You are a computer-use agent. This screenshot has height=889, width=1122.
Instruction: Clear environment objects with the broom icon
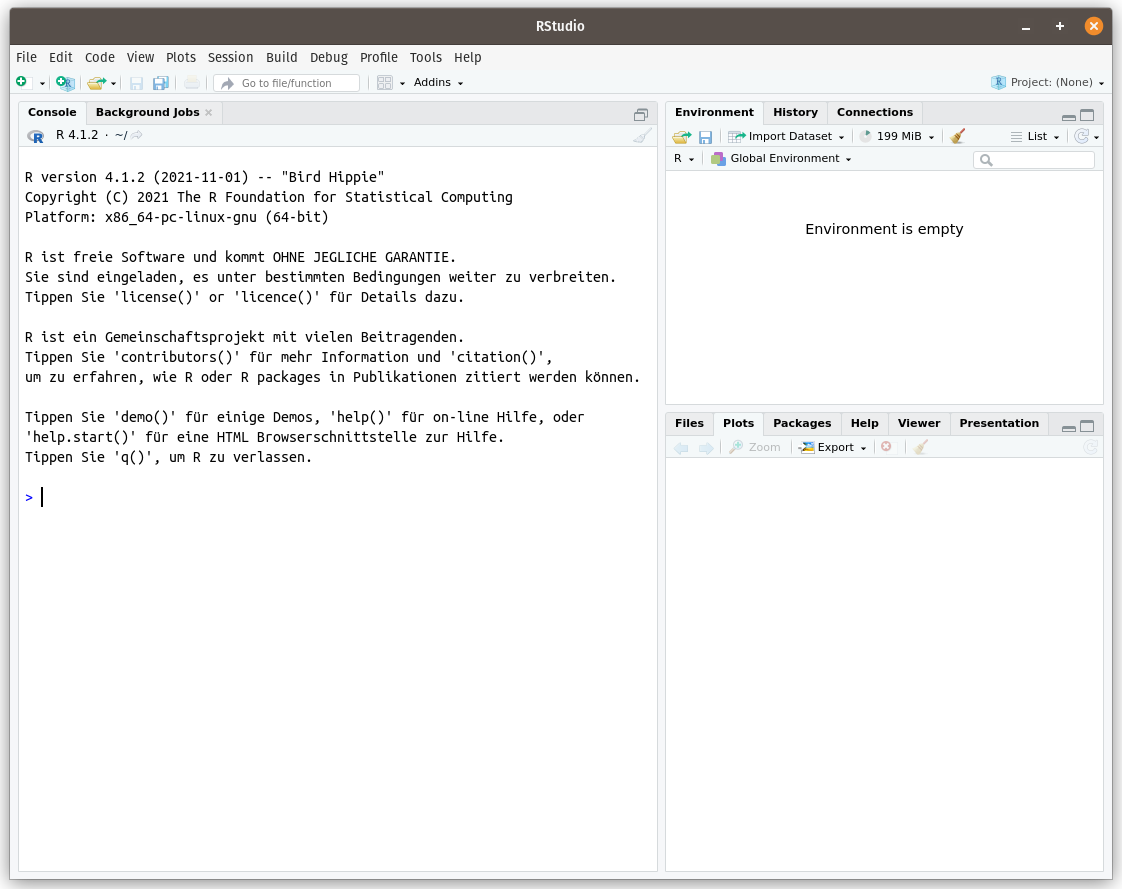[x=957, y=137]
